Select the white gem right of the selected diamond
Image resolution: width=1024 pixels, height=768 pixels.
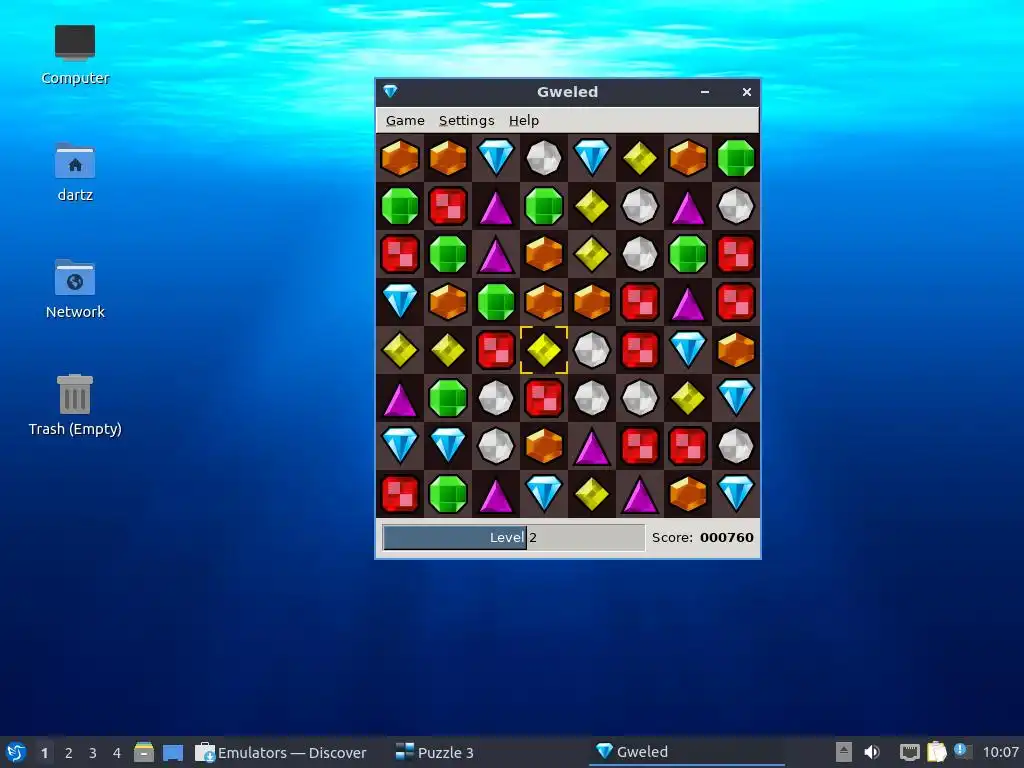[x=592, y=350]
